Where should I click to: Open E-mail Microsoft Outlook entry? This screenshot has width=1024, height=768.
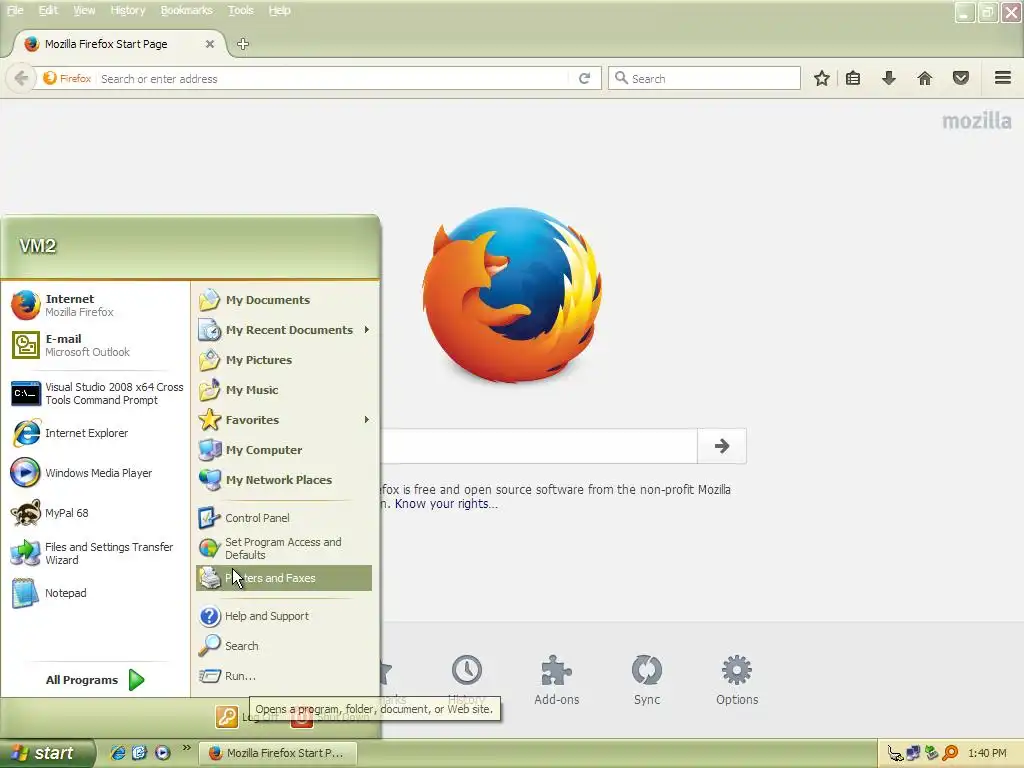coord(95,345)
